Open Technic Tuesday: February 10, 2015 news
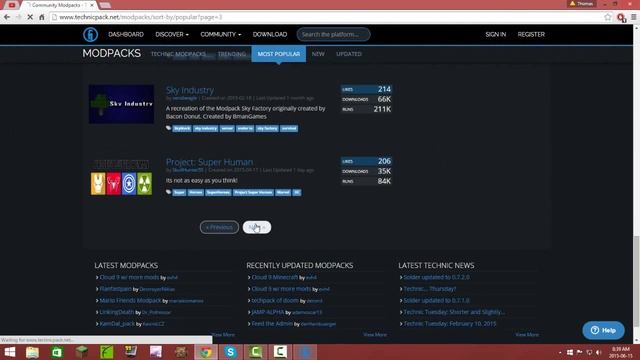The height and width of the screenshot is (360, 640). pos(450,324)
